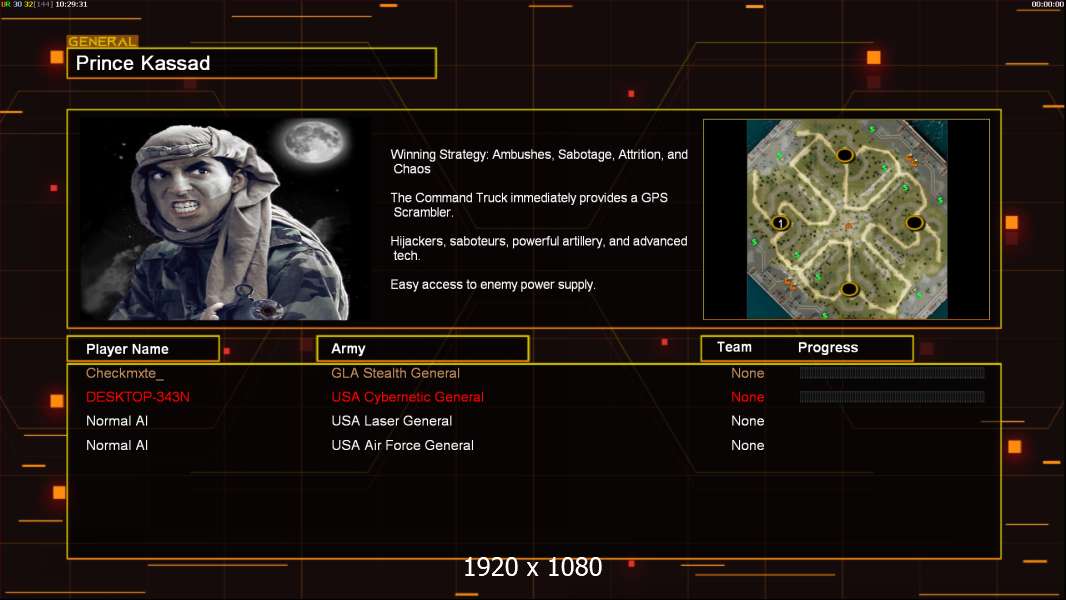
Task: Click the Winning Strategy description text
Action: (539, 162)
